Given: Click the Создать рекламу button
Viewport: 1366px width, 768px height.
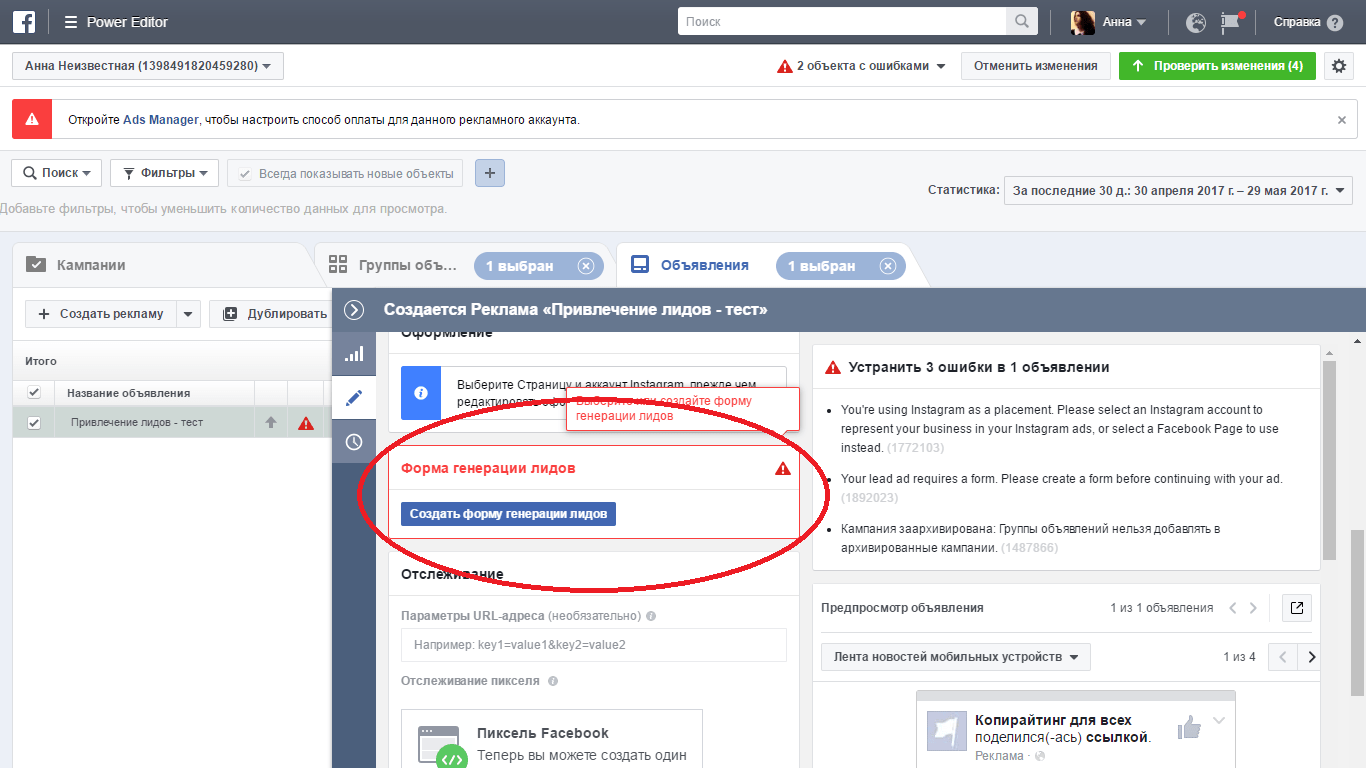Looking at the screenshot, I should [x=101, y=314].
